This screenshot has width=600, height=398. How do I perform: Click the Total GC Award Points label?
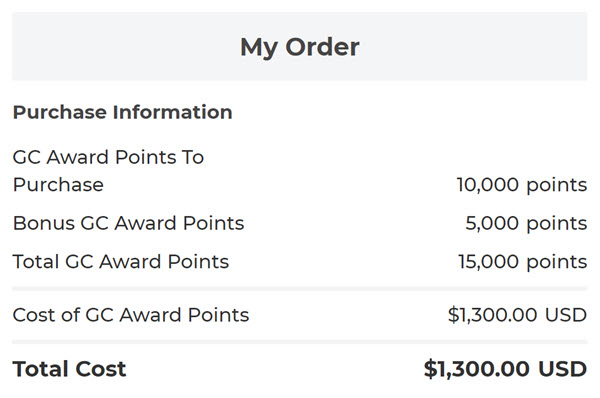coord(121,262)
